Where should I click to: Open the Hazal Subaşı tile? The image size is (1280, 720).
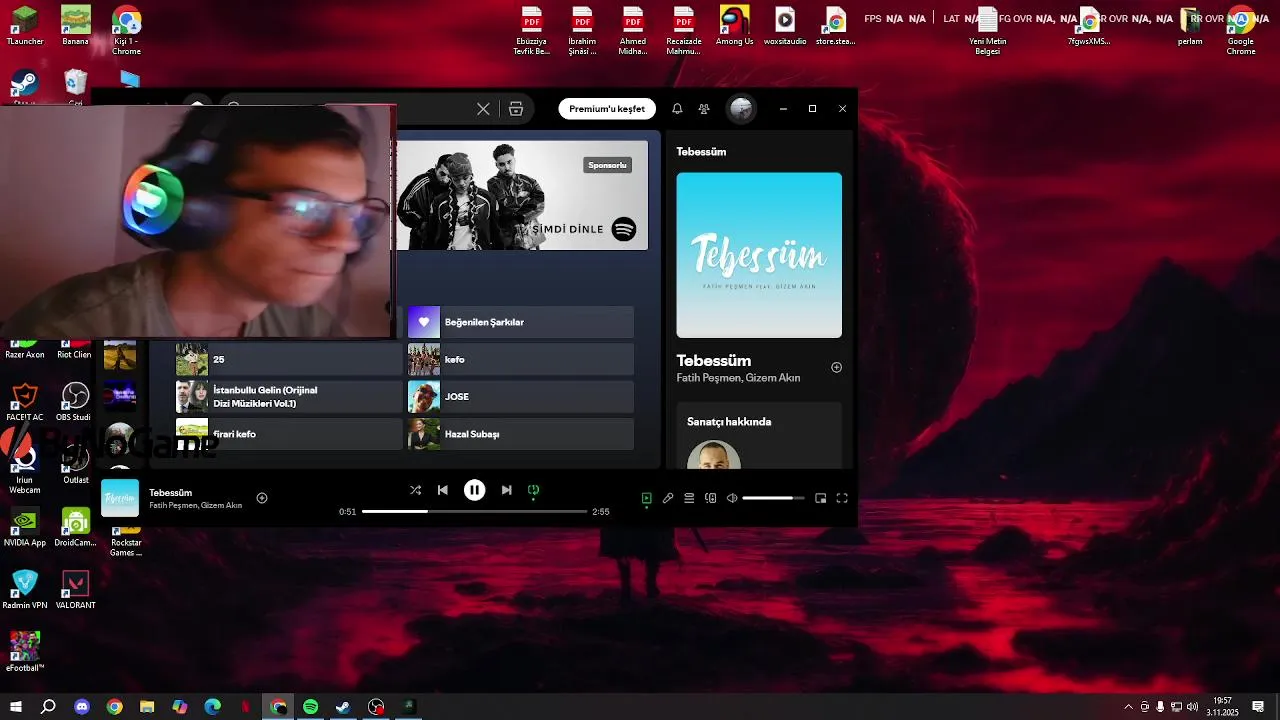coord(521,434)
